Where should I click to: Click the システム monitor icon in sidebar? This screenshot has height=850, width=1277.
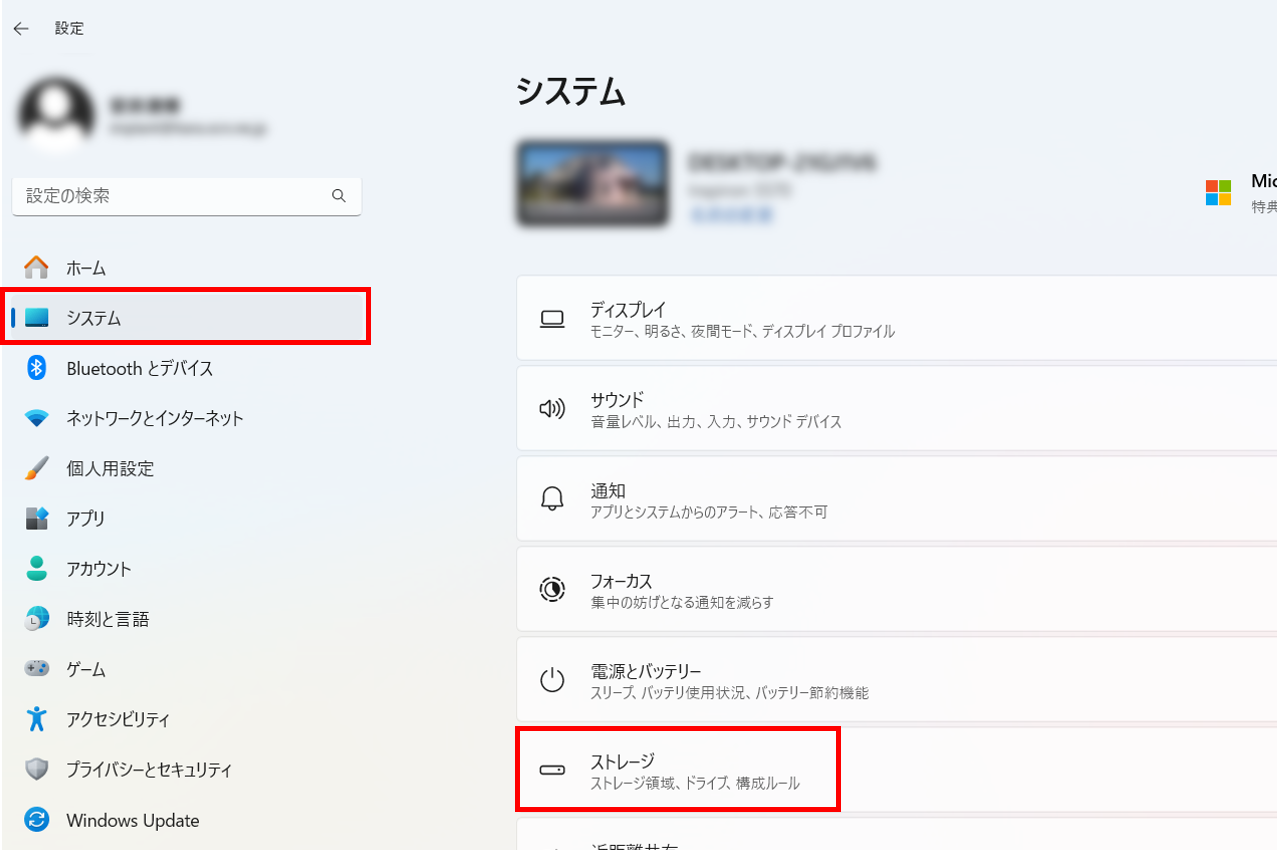tap(37, 318)
